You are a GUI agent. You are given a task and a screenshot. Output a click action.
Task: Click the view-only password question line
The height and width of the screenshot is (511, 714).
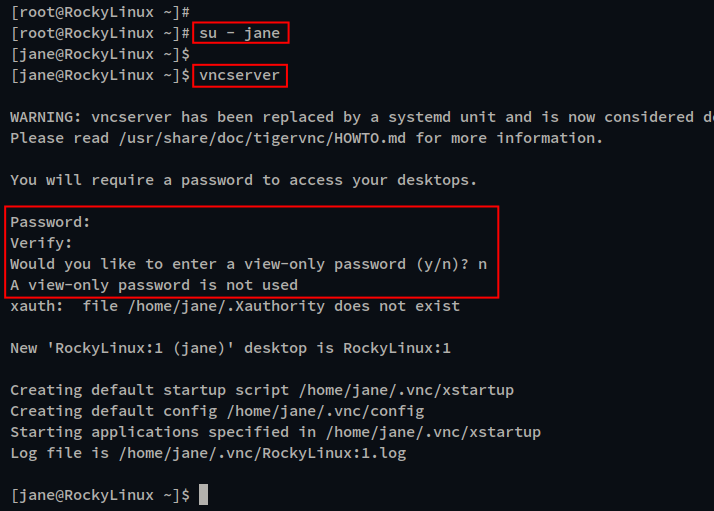[x=249, y=264]
